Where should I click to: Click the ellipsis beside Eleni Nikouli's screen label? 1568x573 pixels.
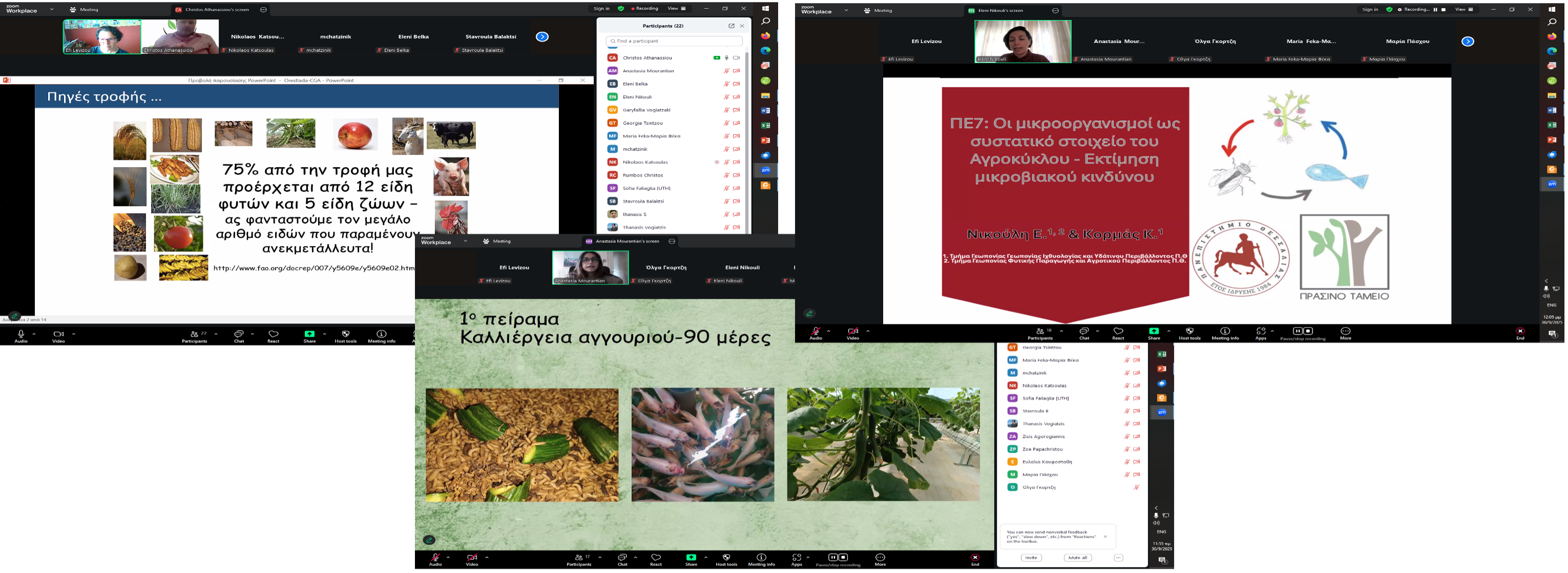[1055, 10]
